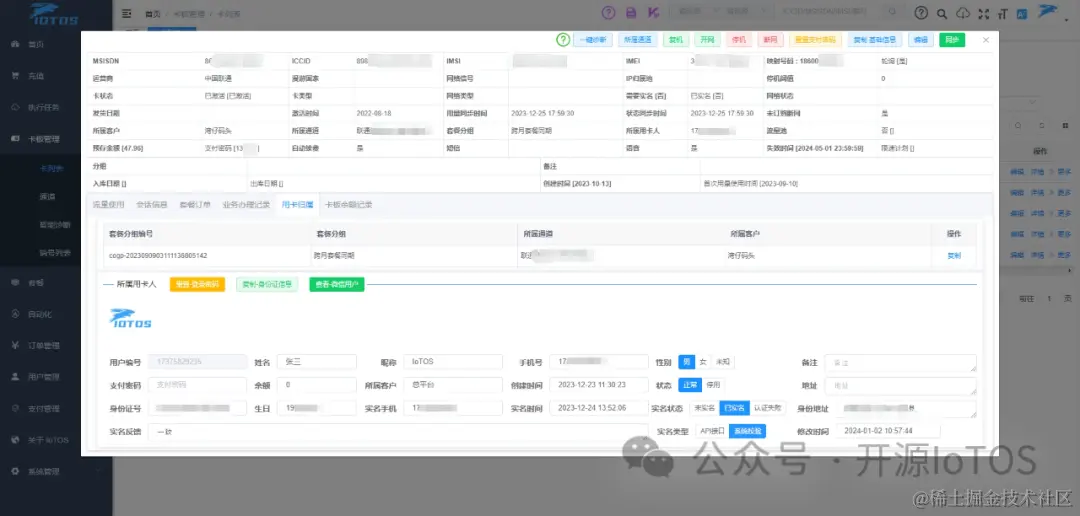Viewport: 1080px width, 516px height.
Task: Click the 一键诊断 button
Action: [592, 40]
